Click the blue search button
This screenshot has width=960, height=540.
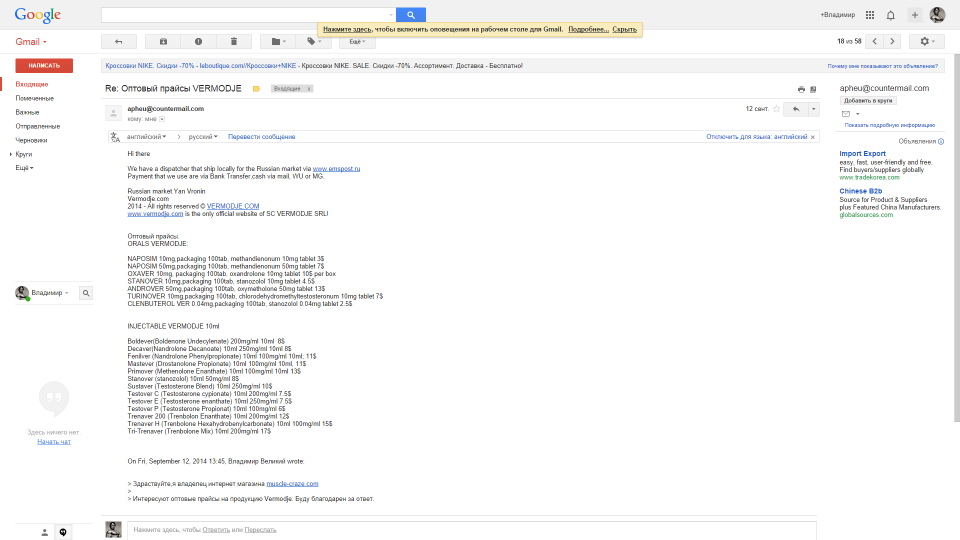coord(411,15)
